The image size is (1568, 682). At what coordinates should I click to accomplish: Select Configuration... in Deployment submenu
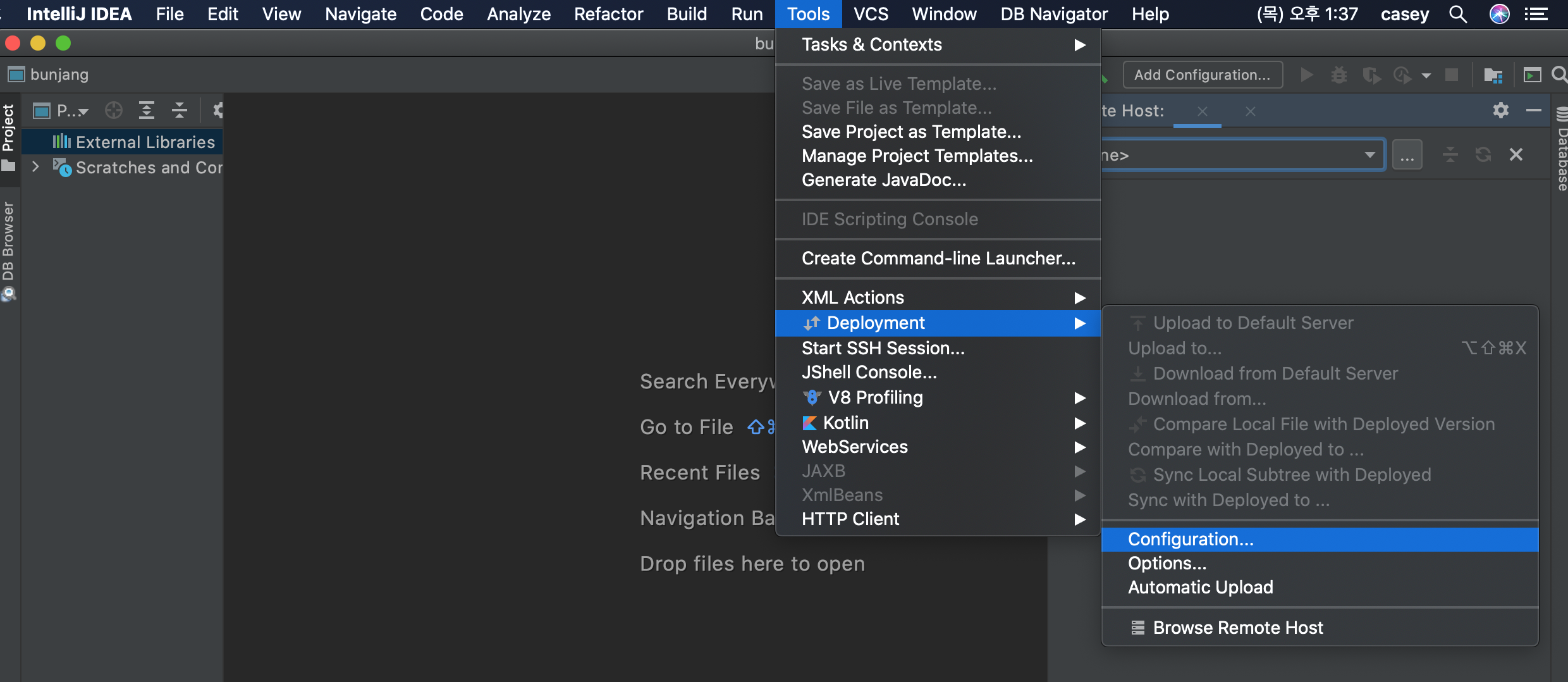tap(1320, 539)
